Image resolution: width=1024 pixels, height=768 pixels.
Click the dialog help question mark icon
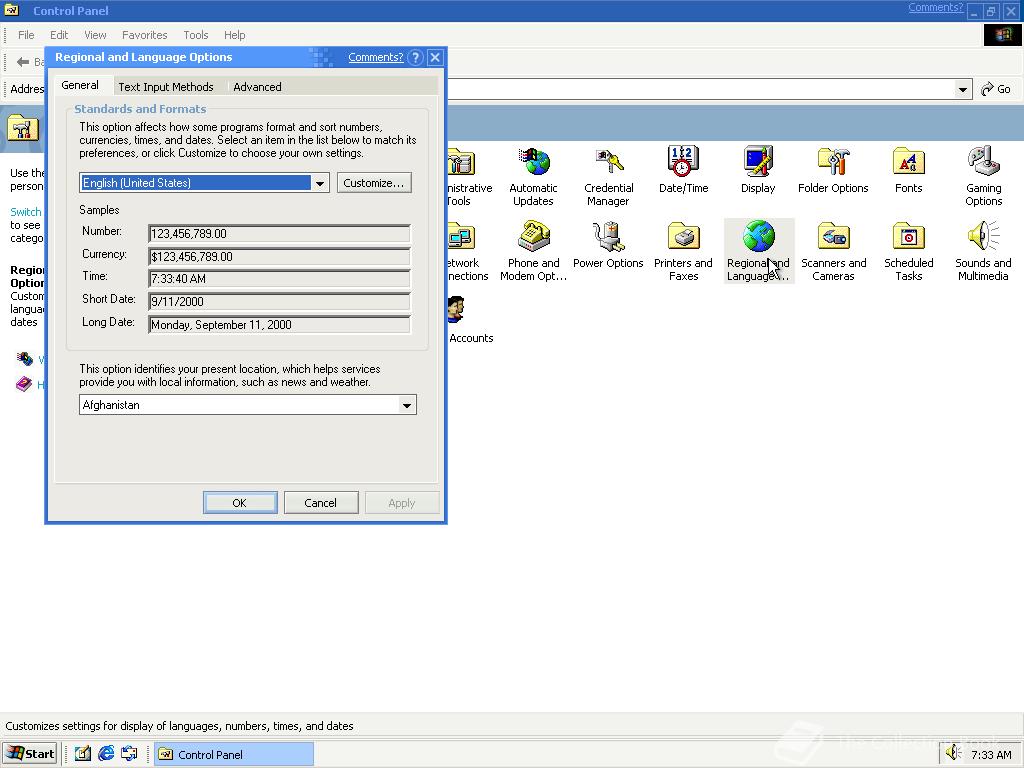click(x=415, y=57)
